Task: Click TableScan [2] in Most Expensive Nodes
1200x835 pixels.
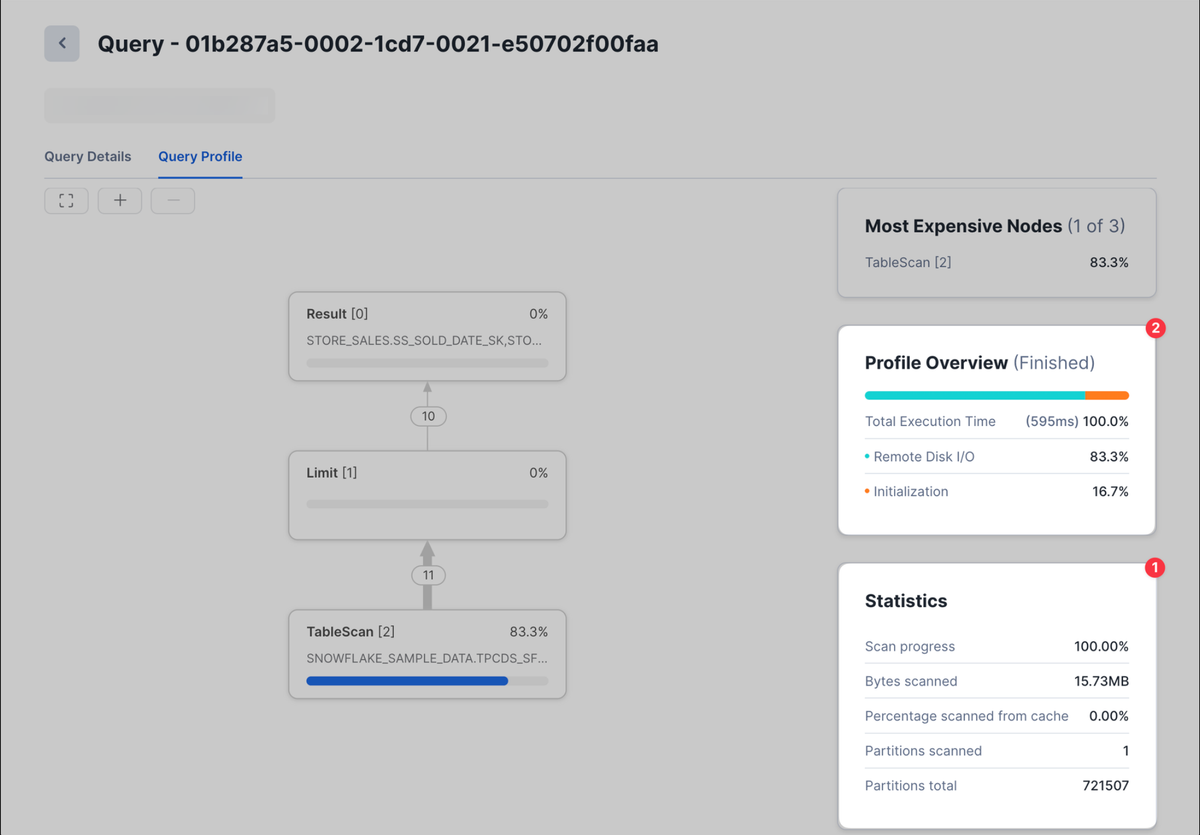Action: click(996, 263)
